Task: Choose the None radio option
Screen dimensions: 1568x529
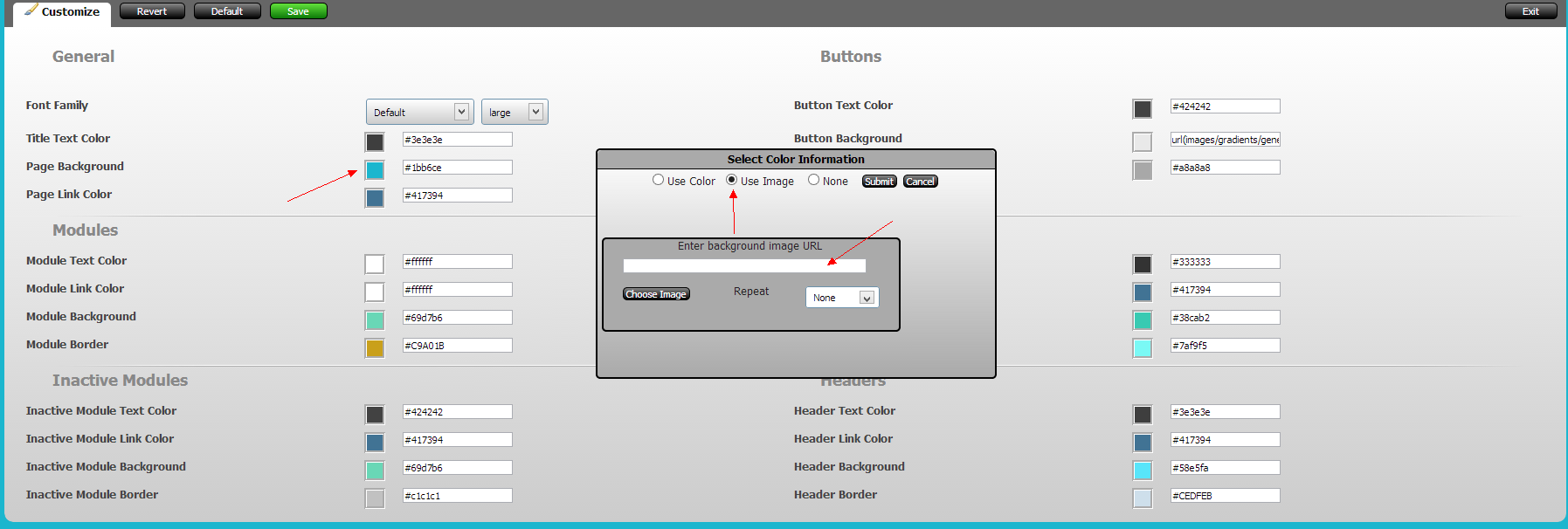Action: click(814, 180)
